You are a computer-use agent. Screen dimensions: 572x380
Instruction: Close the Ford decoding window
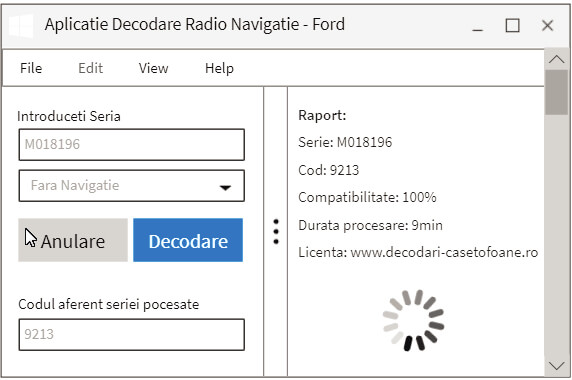click(548, 26)
